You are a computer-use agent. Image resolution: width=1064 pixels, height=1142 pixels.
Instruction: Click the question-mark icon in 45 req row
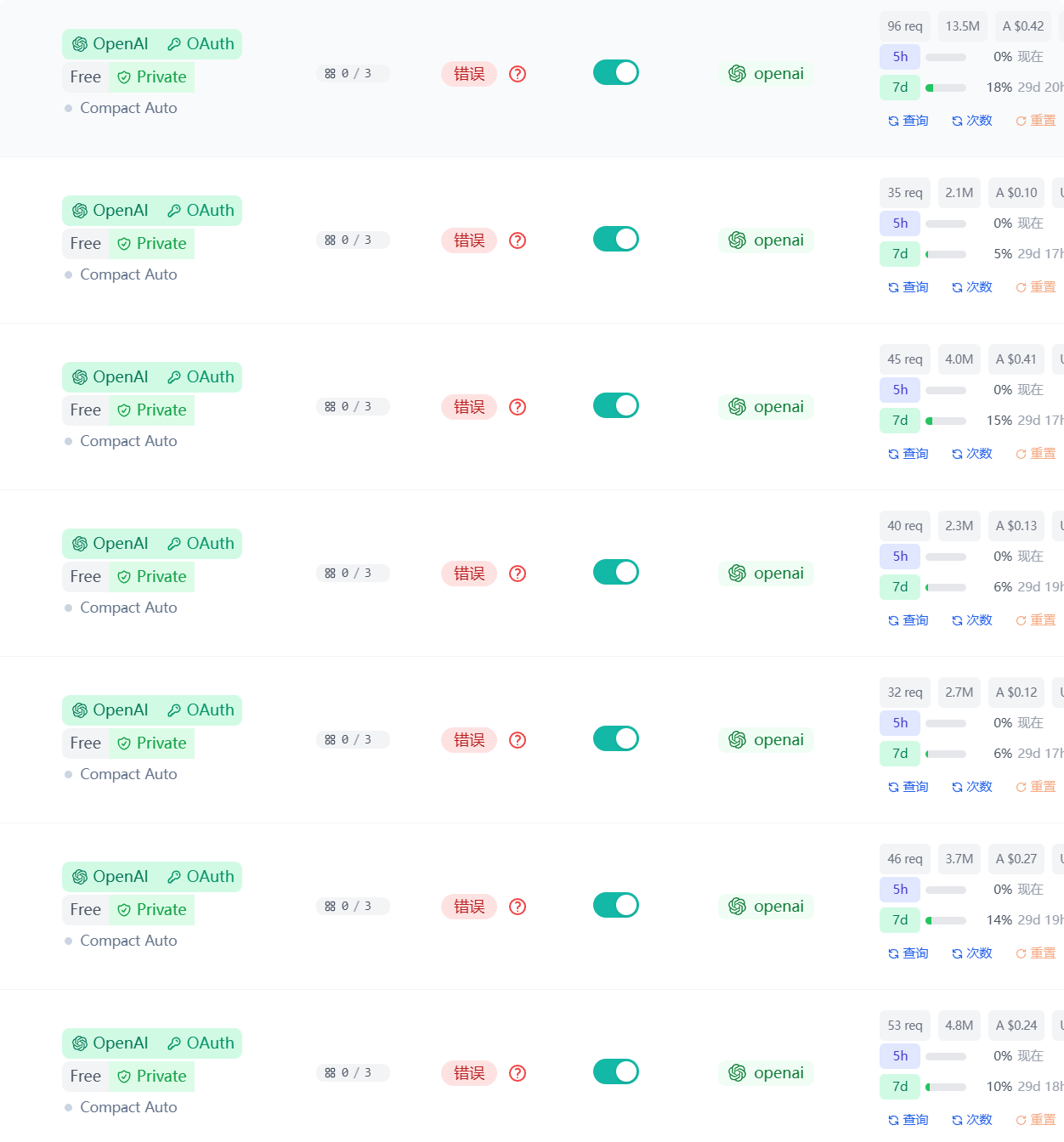[x=518, y=407]
